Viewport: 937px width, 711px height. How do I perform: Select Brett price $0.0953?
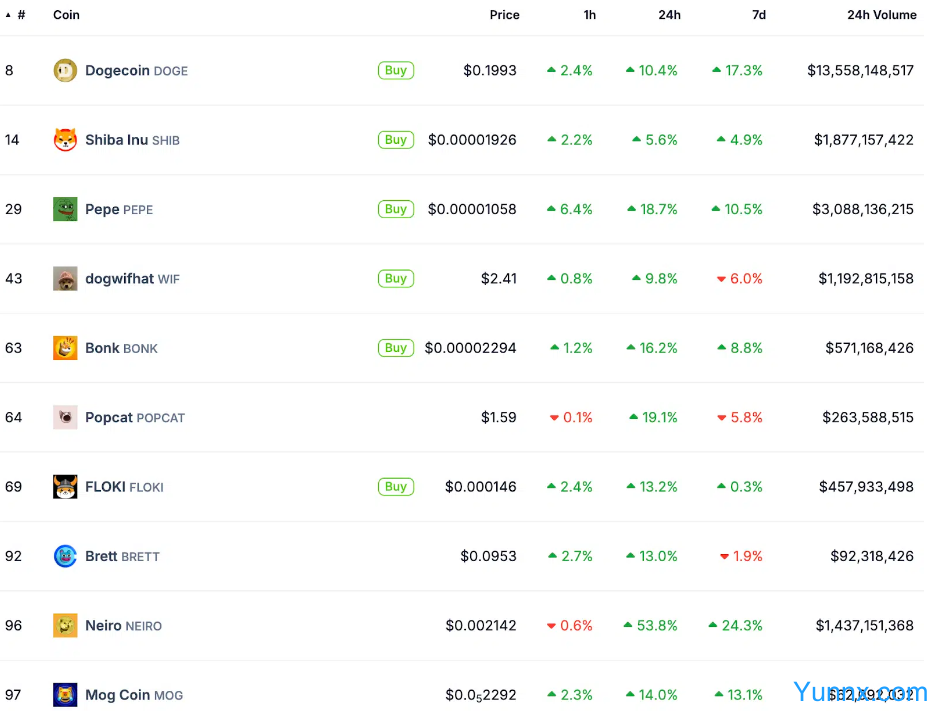pos(488,556)
